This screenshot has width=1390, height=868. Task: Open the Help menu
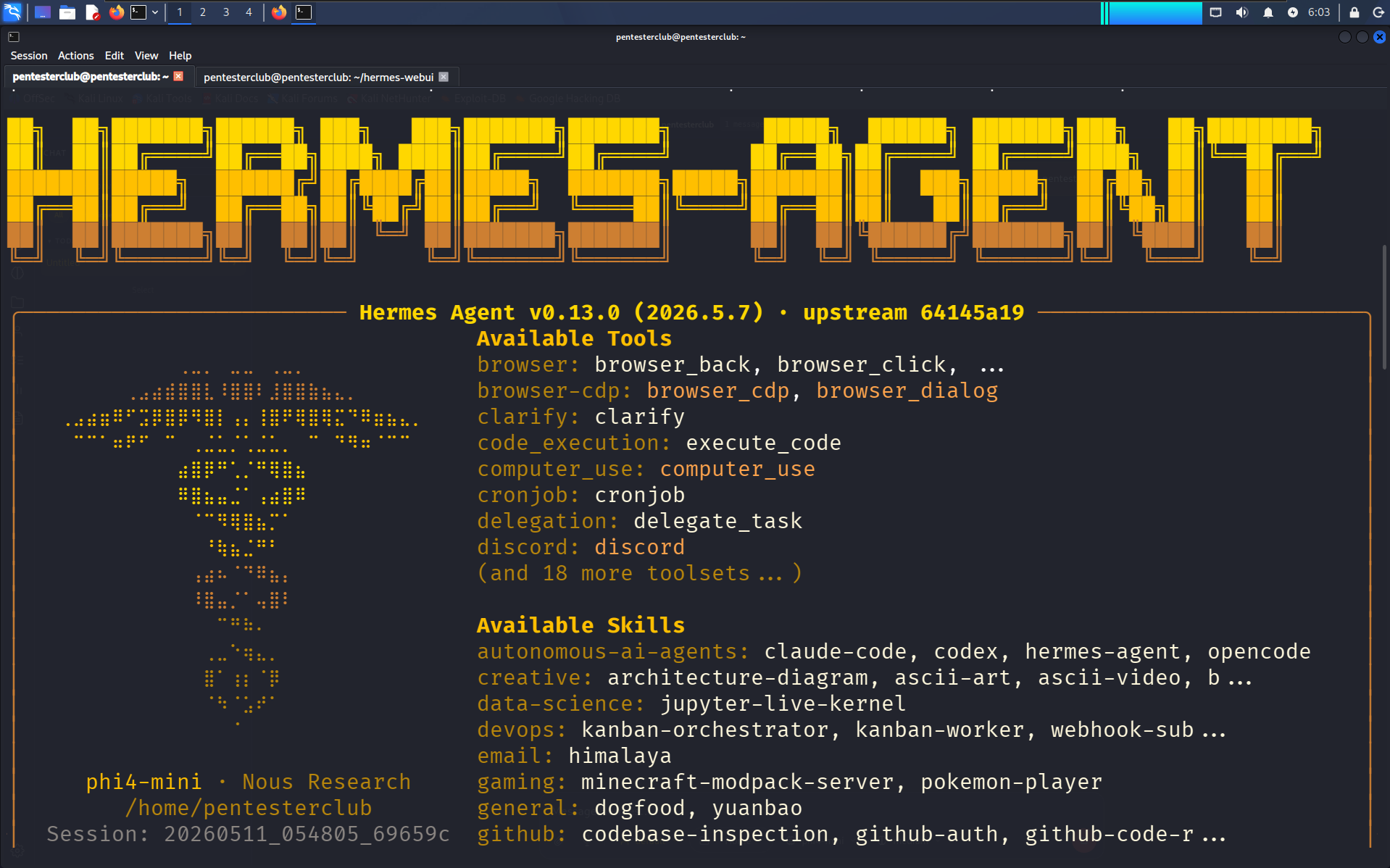pos(180,56)
